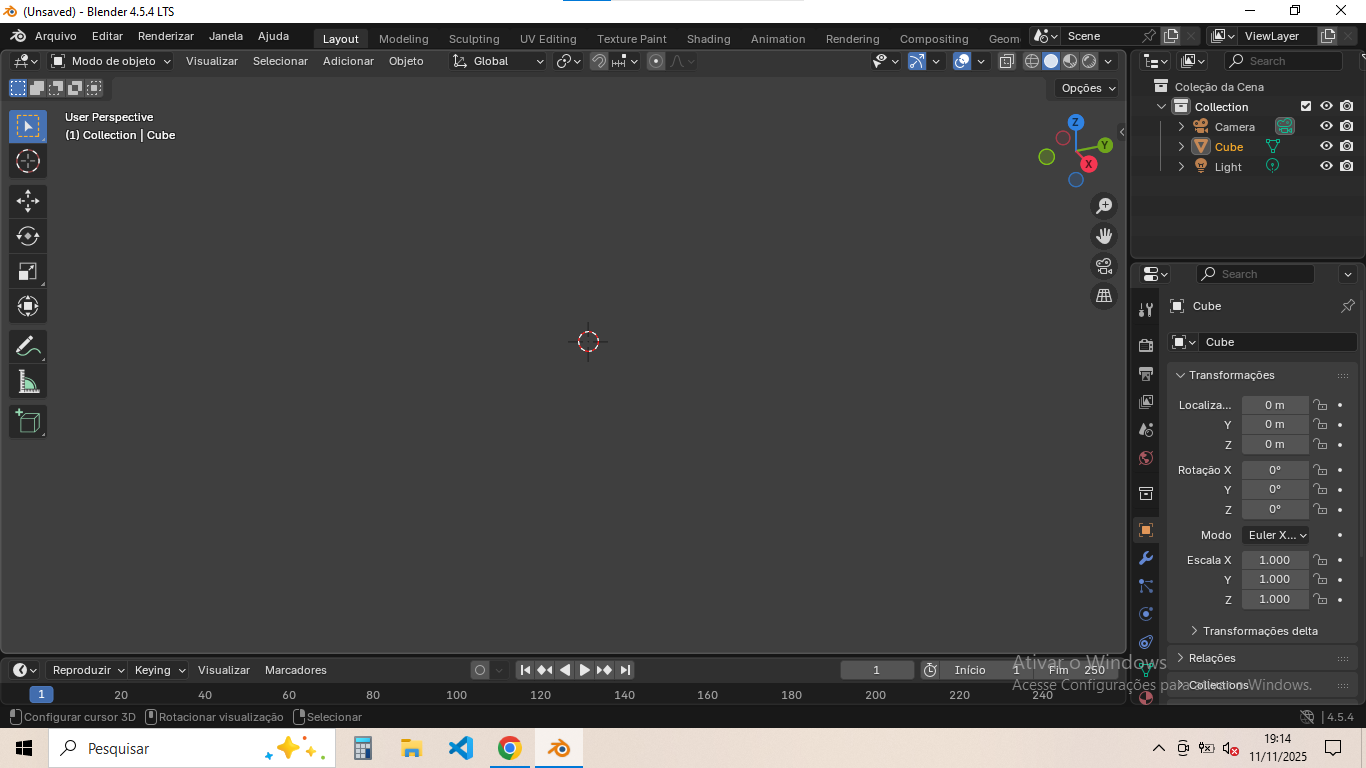This screenshot has height=768, width=1366.
Task: Switch to material preview shading
Action: pyautogui.click(x=1070, y=61)
